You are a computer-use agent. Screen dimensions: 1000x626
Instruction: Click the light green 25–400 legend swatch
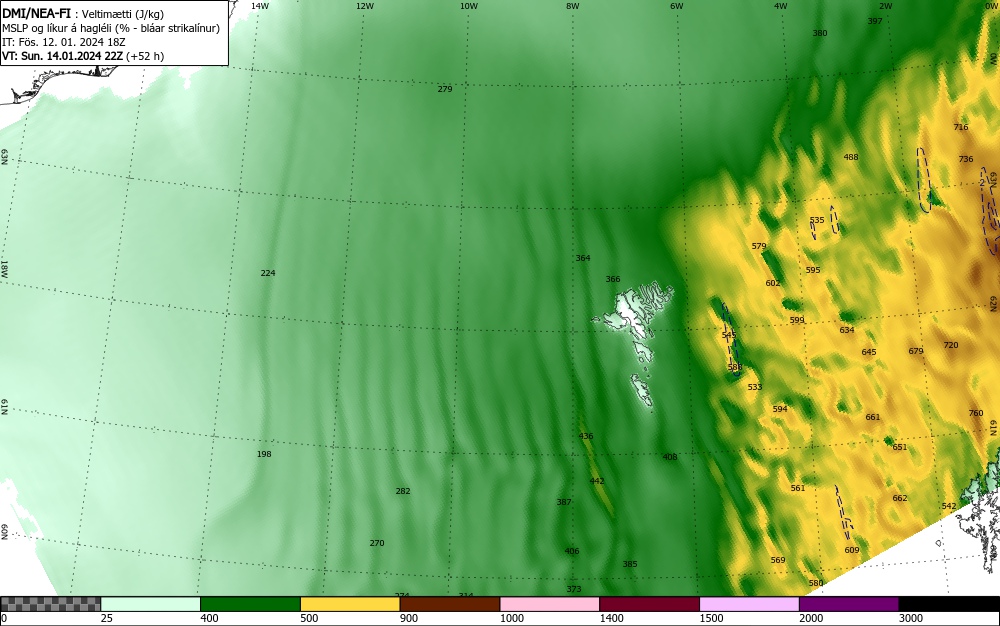point(151,604)
